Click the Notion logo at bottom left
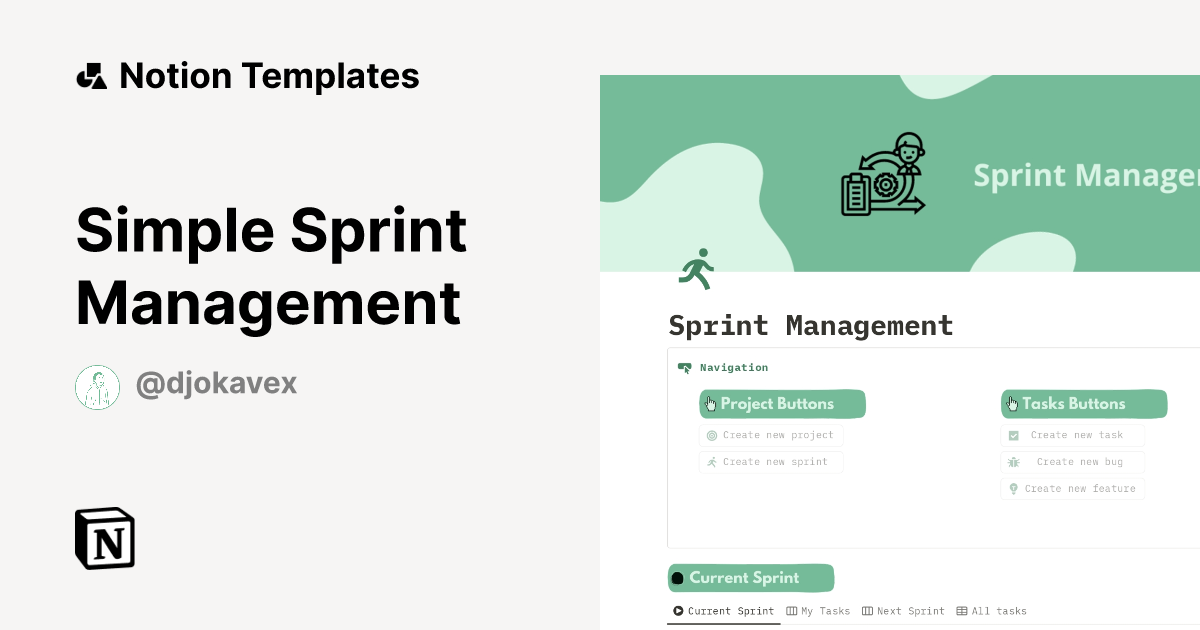Image resolution: width=1200 pixels, height=630 pixels. (104, 538)
